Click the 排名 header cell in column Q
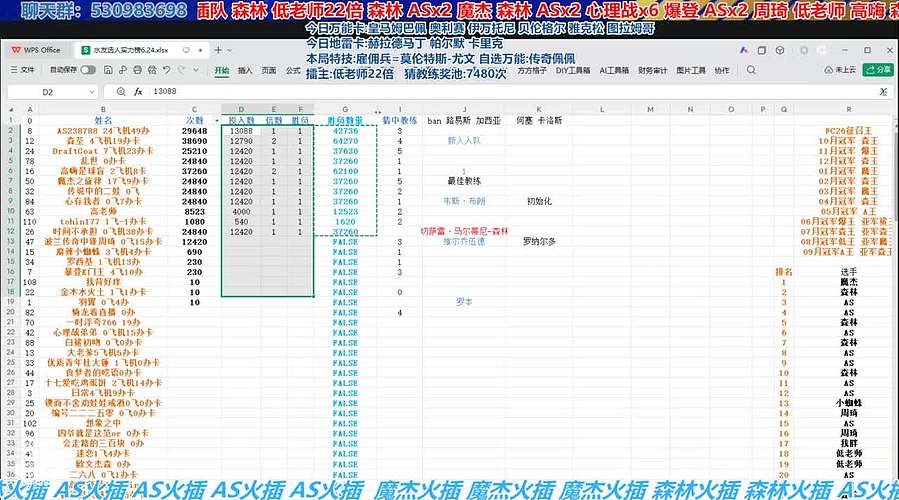This screenshot has width=899, height=500. (784, 272)
